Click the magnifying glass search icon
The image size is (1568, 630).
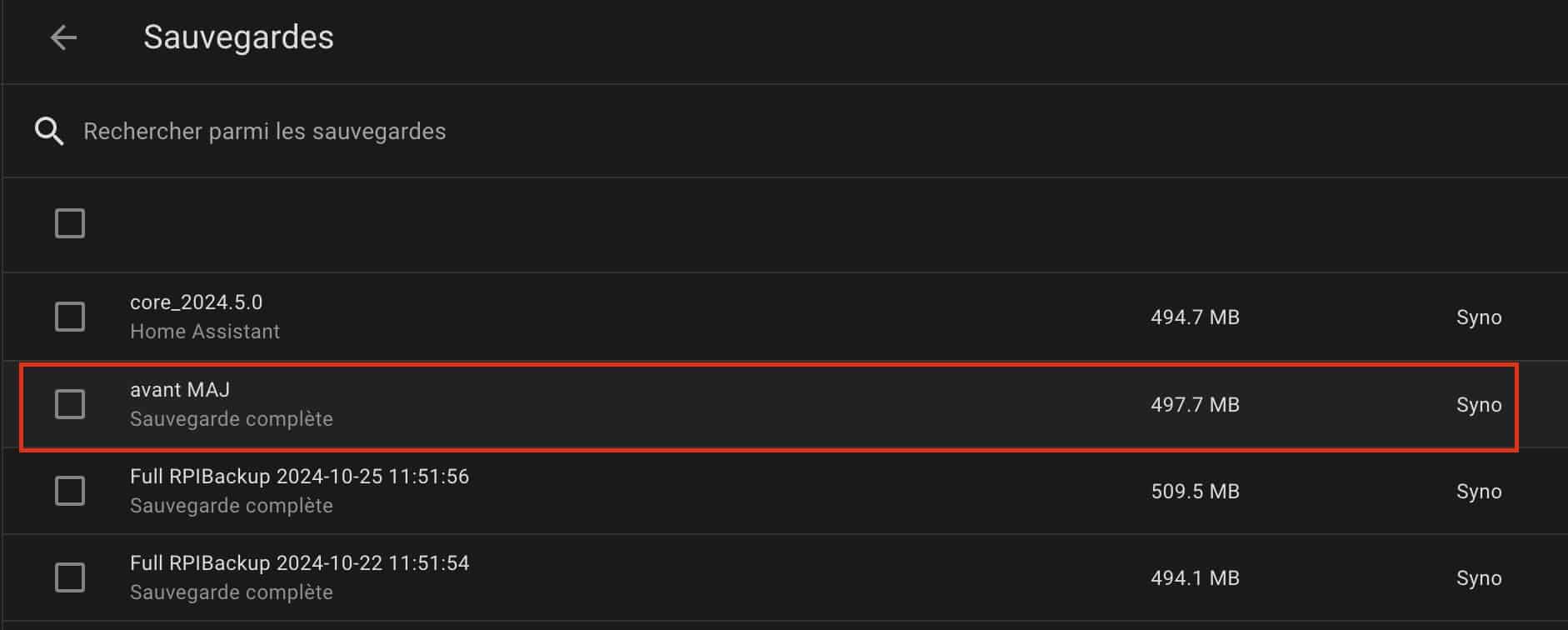click(x=49, y=131)
